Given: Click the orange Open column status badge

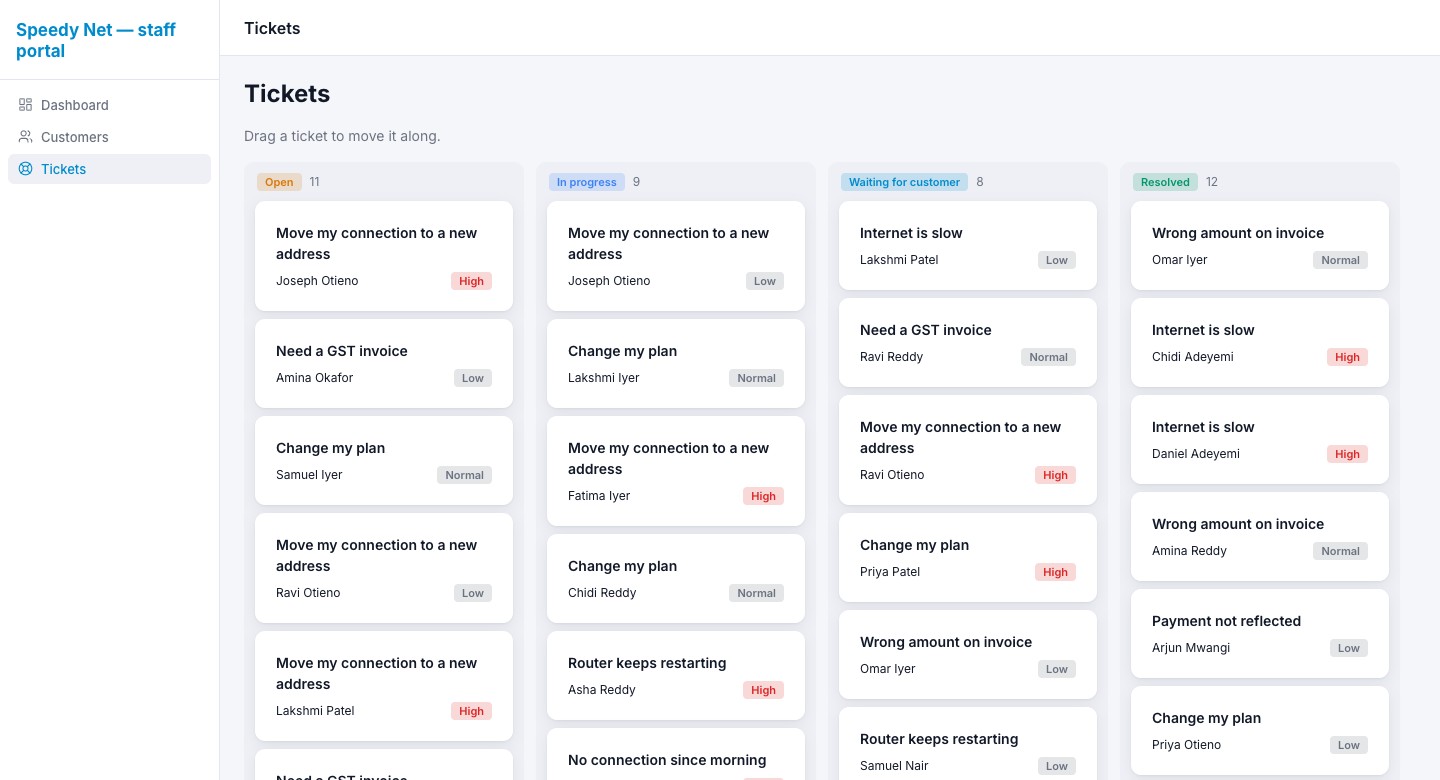Looking at the screenshot, I should pos(279,182).
